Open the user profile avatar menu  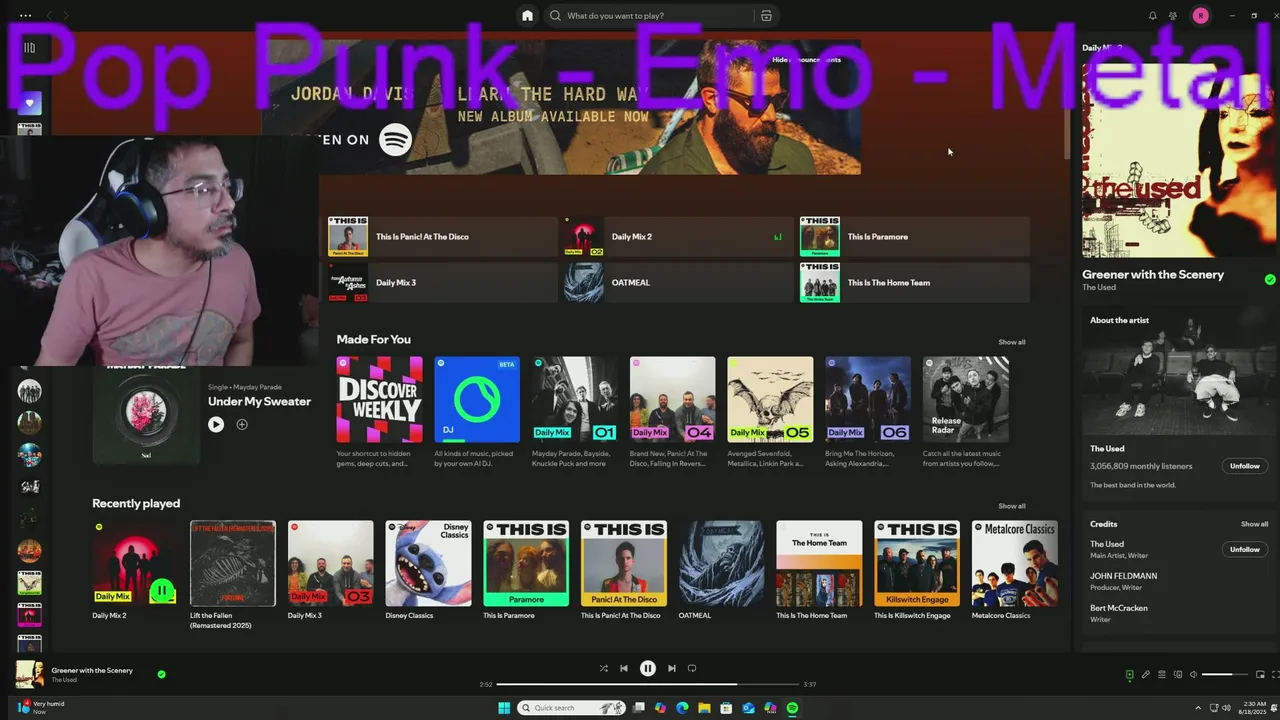coord(1200,16)
